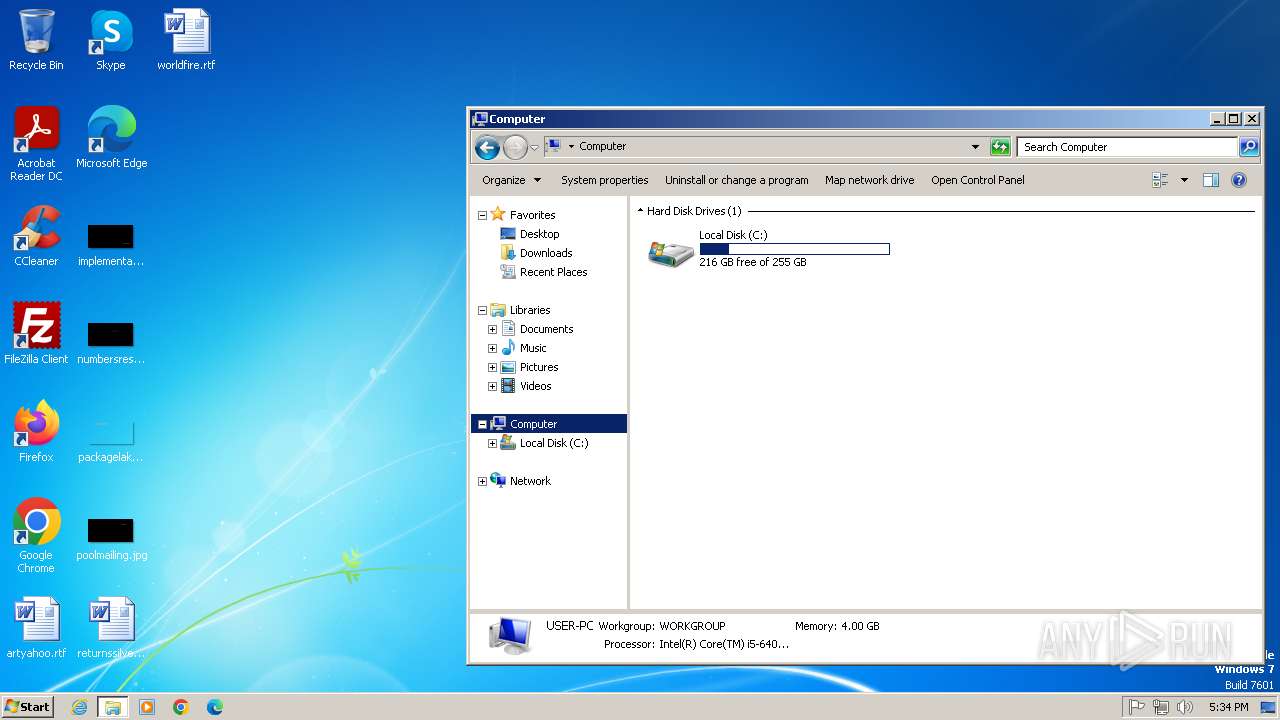1280x720 pixels.
Task: Go back with the Explorer back arrow
Action: pos(487,147)
